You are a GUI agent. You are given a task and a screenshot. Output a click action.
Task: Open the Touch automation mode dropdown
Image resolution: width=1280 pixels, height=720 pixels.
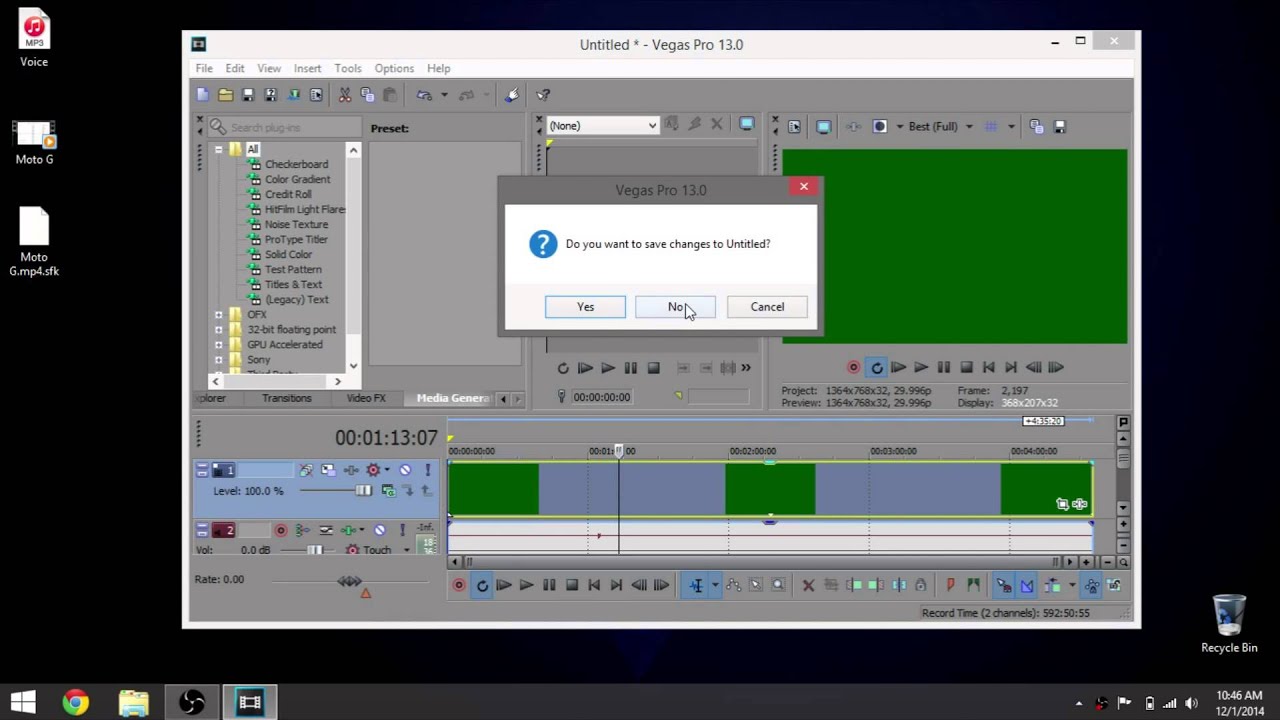(x=407, y=550)
